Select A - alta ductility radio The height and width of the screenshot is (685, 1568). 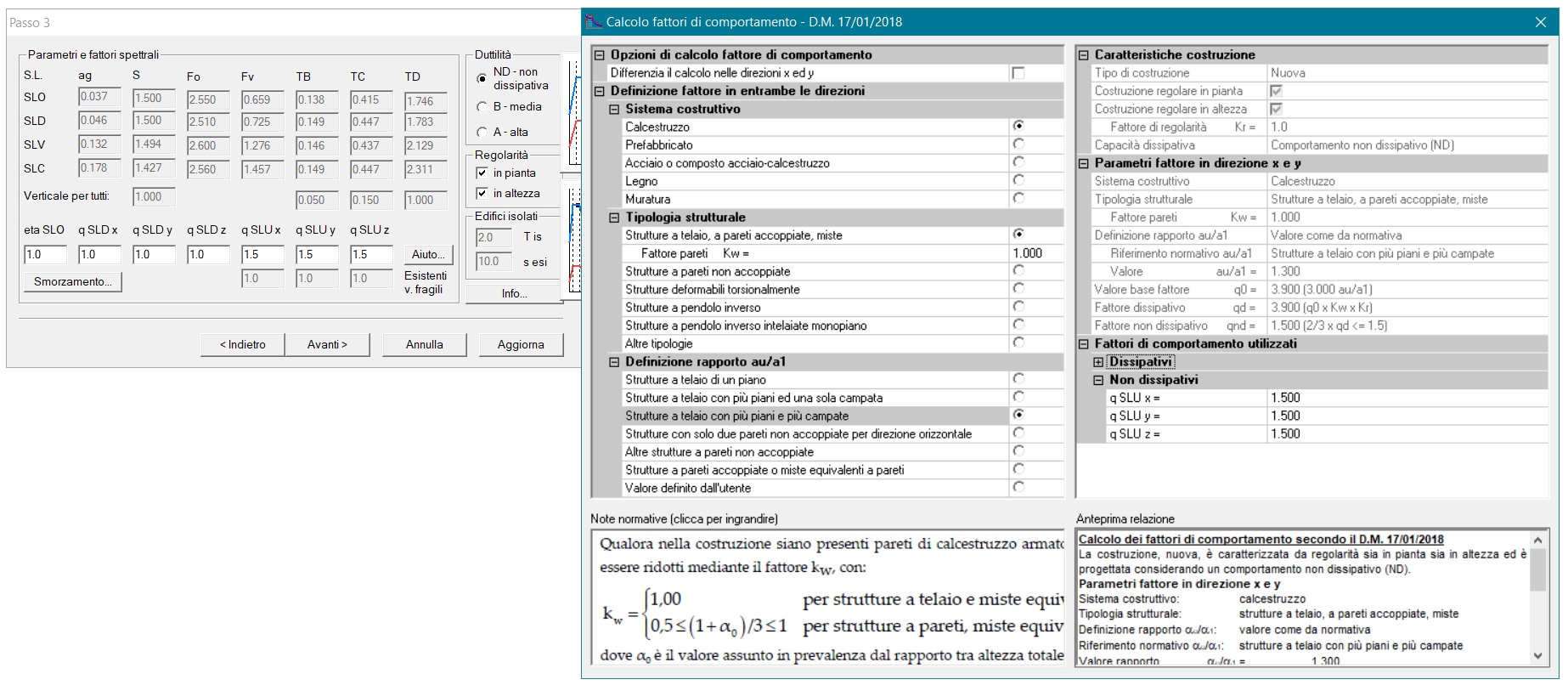(x=482, y=133)
